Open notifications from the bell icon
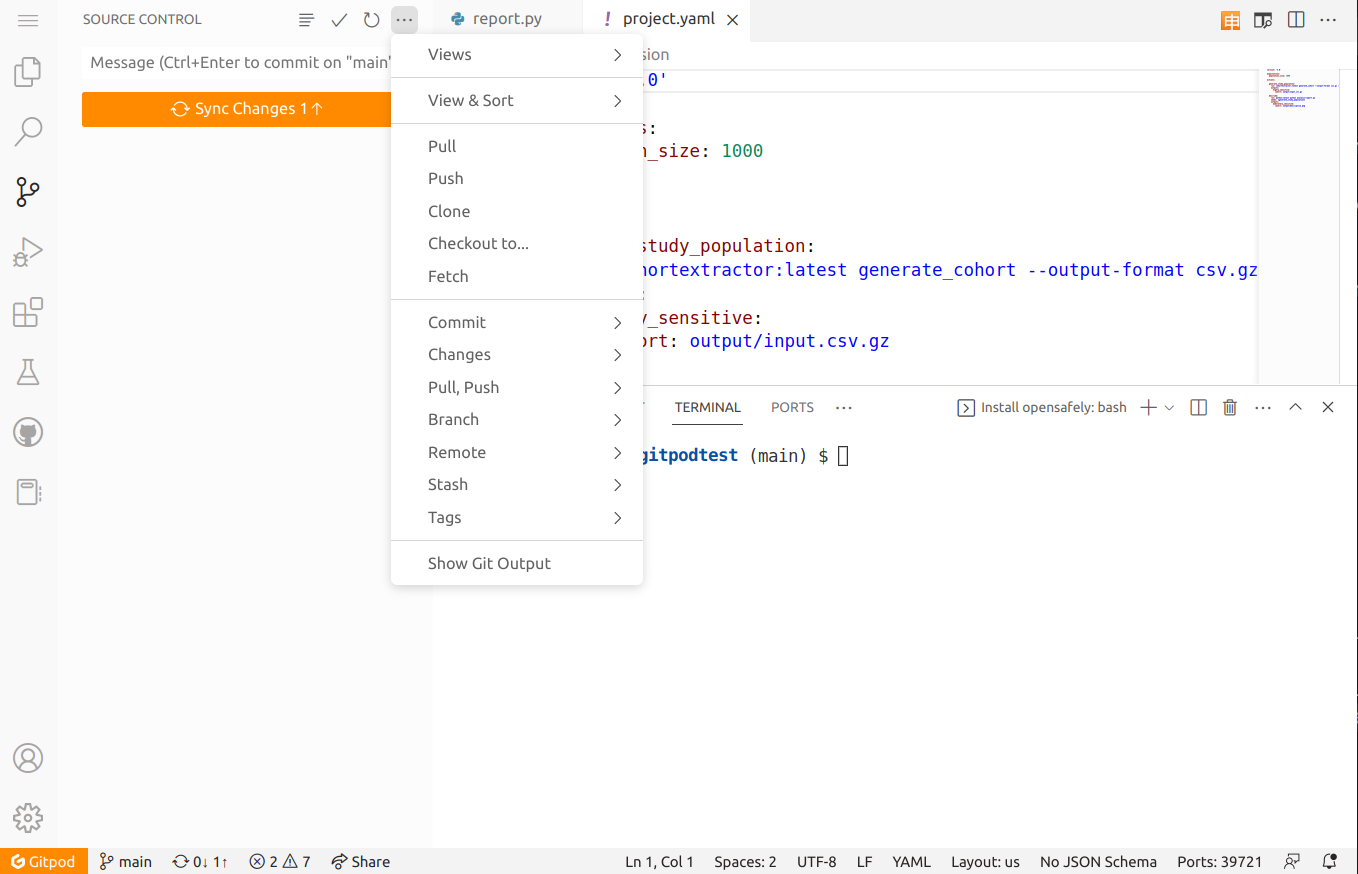This screenshot has width=1358, height=874. pyautogui.click(x=1329, y=861)
